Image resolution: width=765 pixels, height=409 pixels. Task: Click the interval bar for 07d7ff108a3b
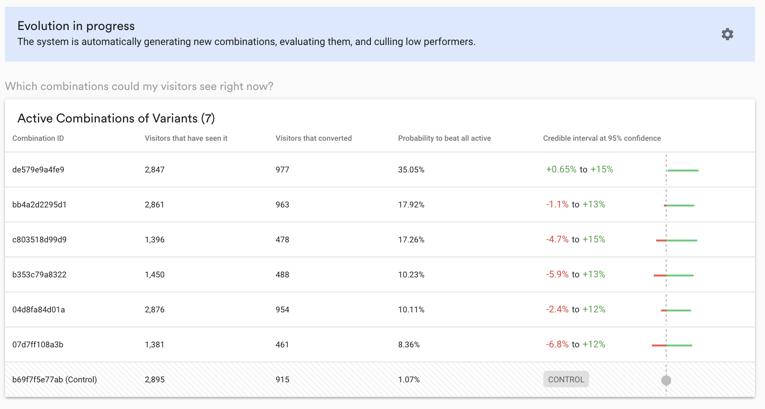pyautogui.click(x=672, y=346)
